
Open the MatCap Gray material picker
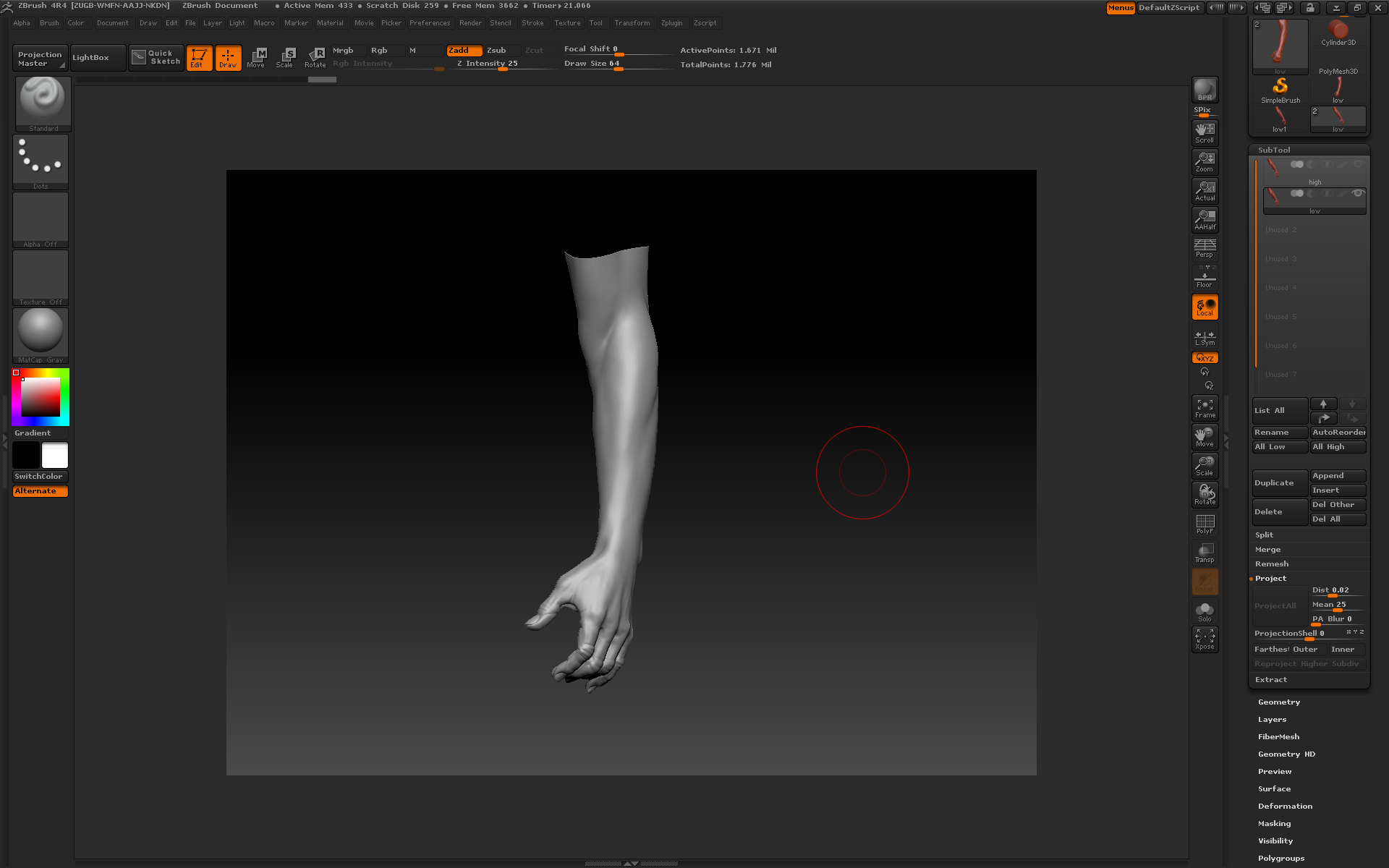[41, 336]
